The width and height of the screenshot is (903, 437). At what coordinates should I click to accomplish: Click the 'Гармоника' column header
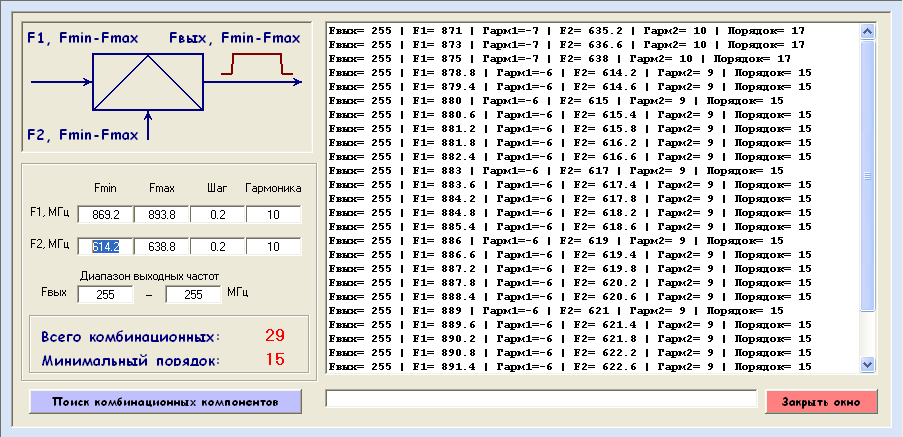[x=273, y=188]
